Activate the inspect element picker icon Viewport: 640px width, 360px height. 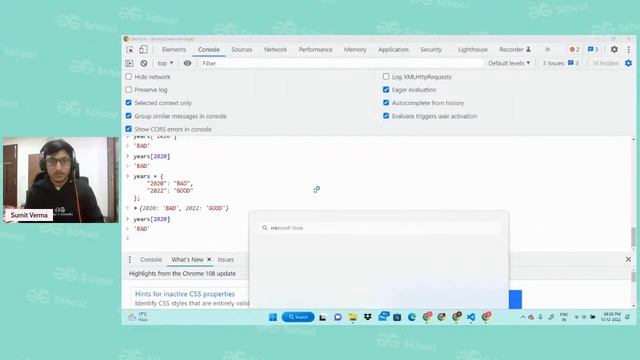130,49
